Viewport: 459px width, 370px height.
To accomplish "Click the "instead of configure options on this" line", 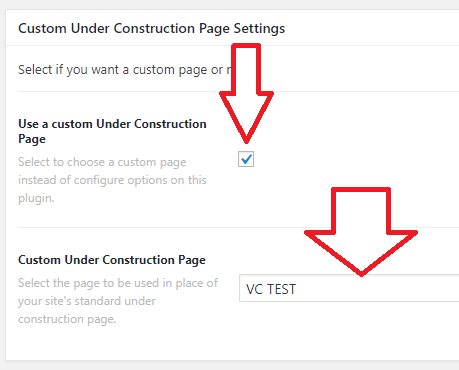I will point(112,180).
